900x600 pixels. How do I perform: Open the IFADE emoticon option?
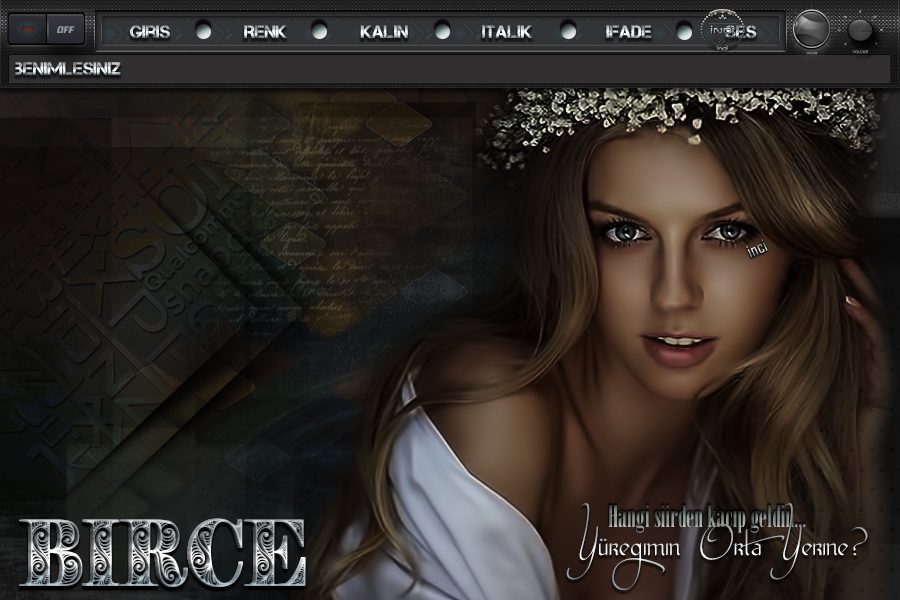click(628, 31)
